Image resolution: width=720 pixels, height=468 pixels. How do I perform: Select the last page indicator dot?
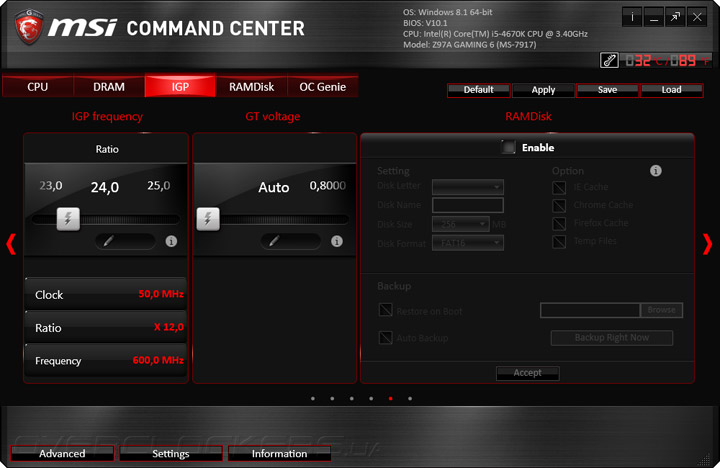point(410,399)
